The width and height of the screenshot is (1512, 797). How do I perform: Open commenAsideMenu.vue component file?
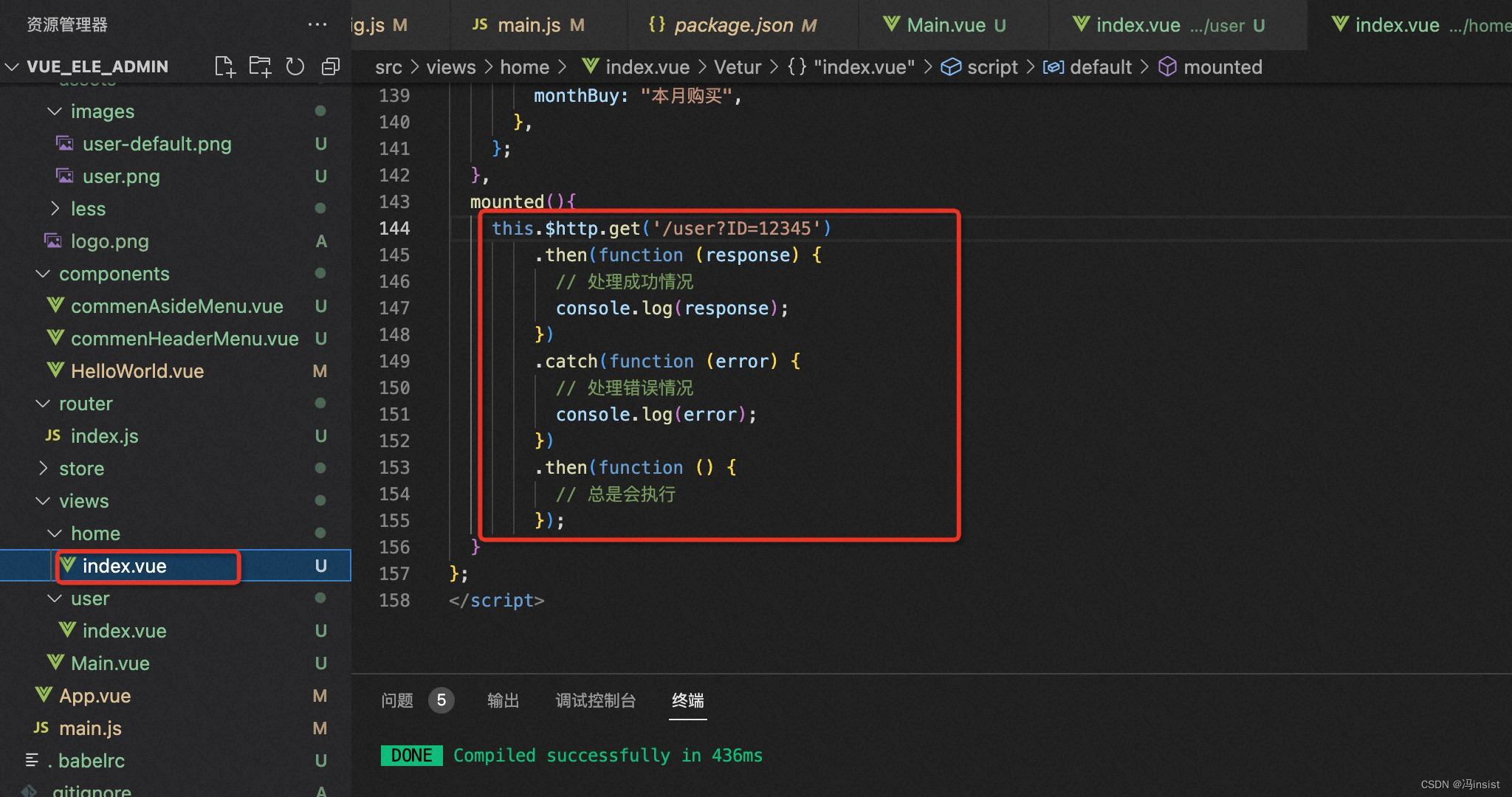(176, 306)
